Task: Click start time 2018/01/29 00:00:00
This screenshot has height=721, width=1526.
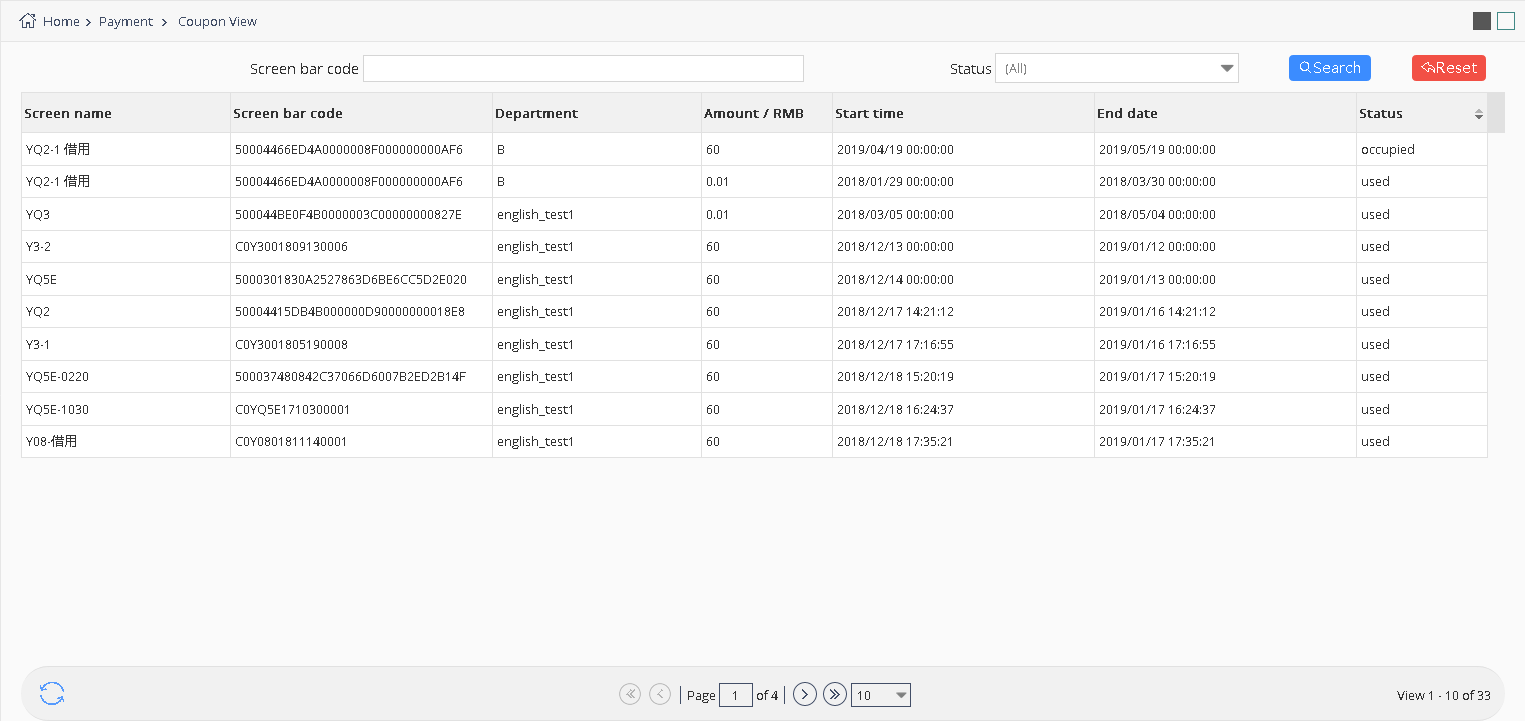Action: pyautogui.click(x=896, y=182)
